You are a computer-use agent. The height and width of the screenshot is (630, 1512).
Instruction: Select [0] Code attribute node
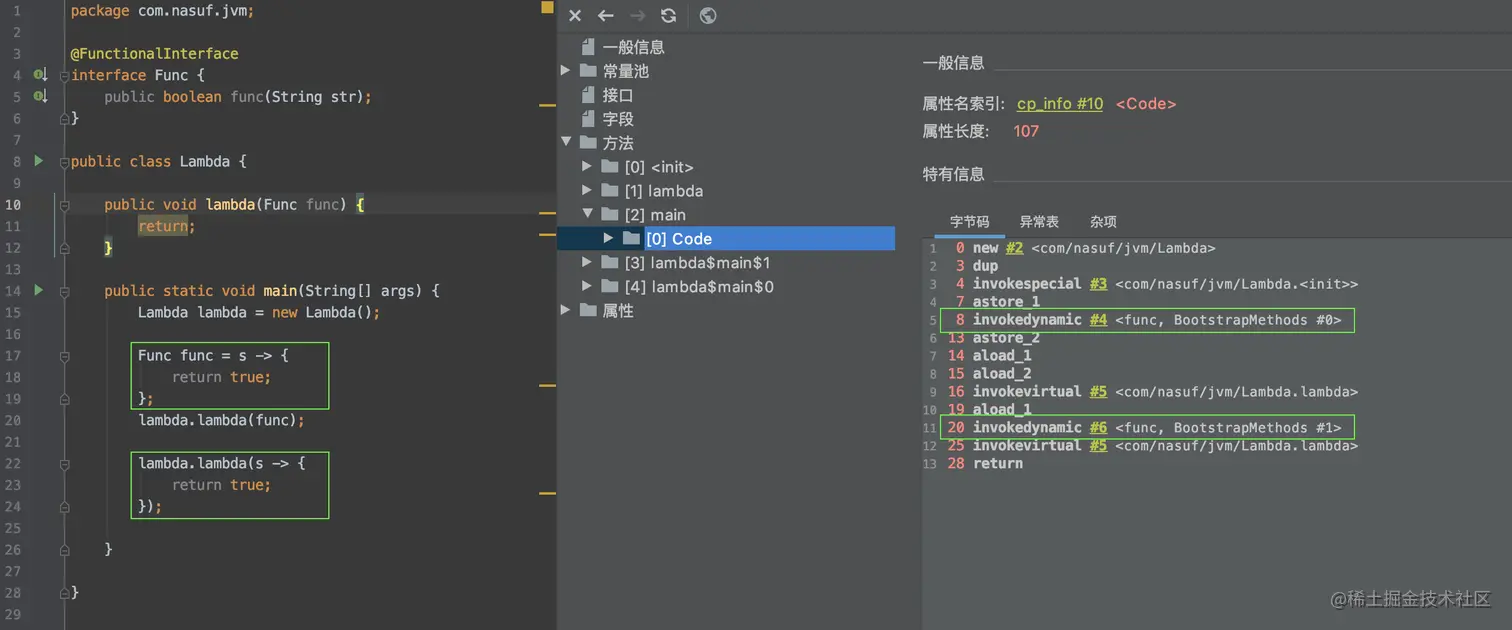[x=678, y=239]
